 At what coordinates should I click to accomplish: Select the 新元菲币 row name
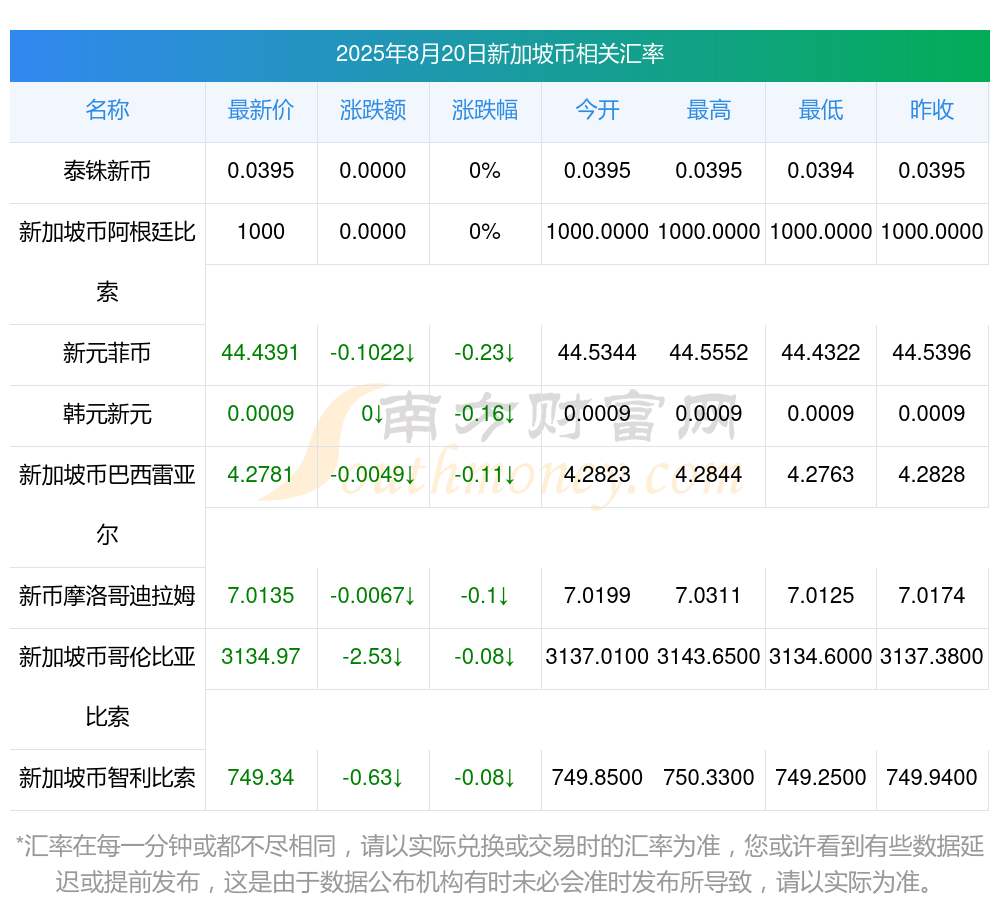[x=107, y=353]
